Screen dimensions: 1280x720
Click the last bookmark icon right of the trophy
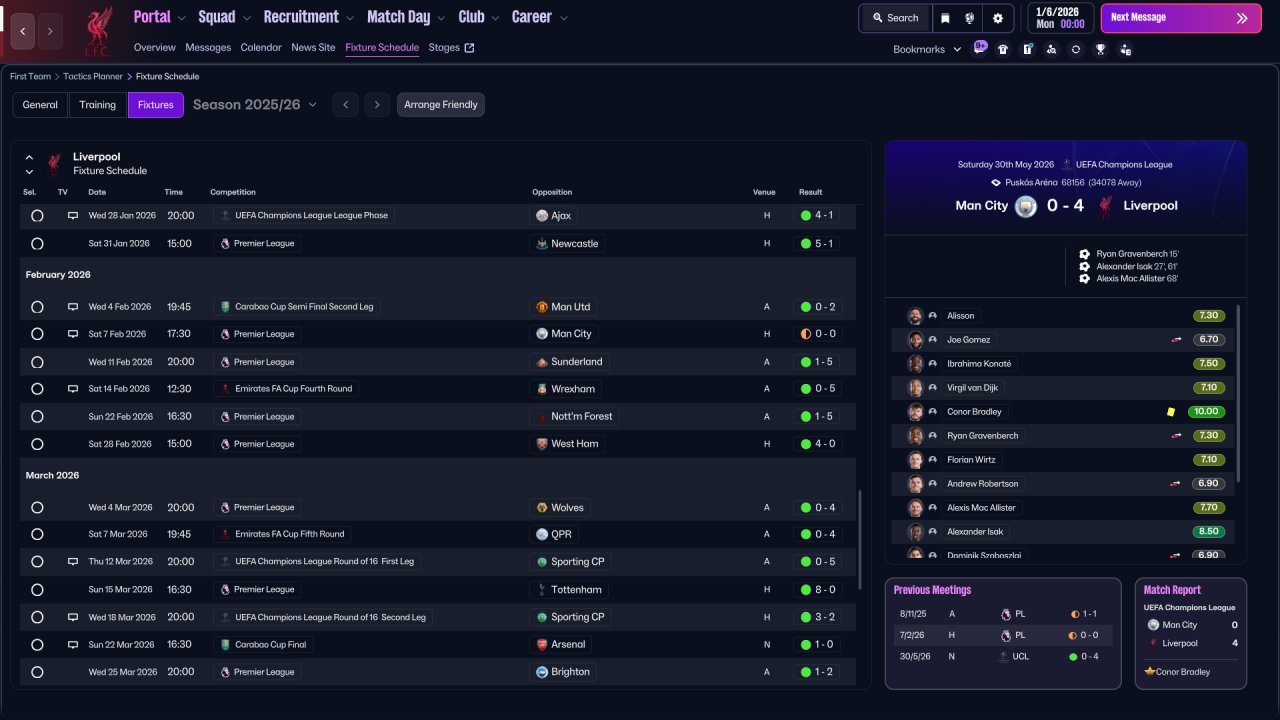(1125, 49)
